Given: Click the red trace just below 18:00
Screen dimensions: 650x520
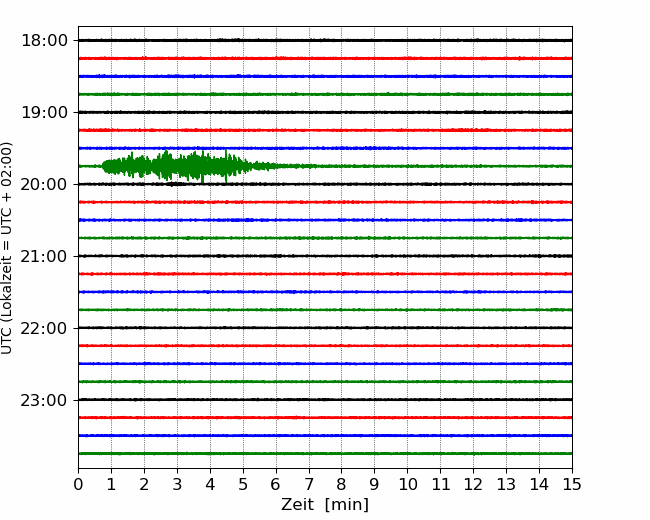Looking at the screenshot, I should click(325, 58).
